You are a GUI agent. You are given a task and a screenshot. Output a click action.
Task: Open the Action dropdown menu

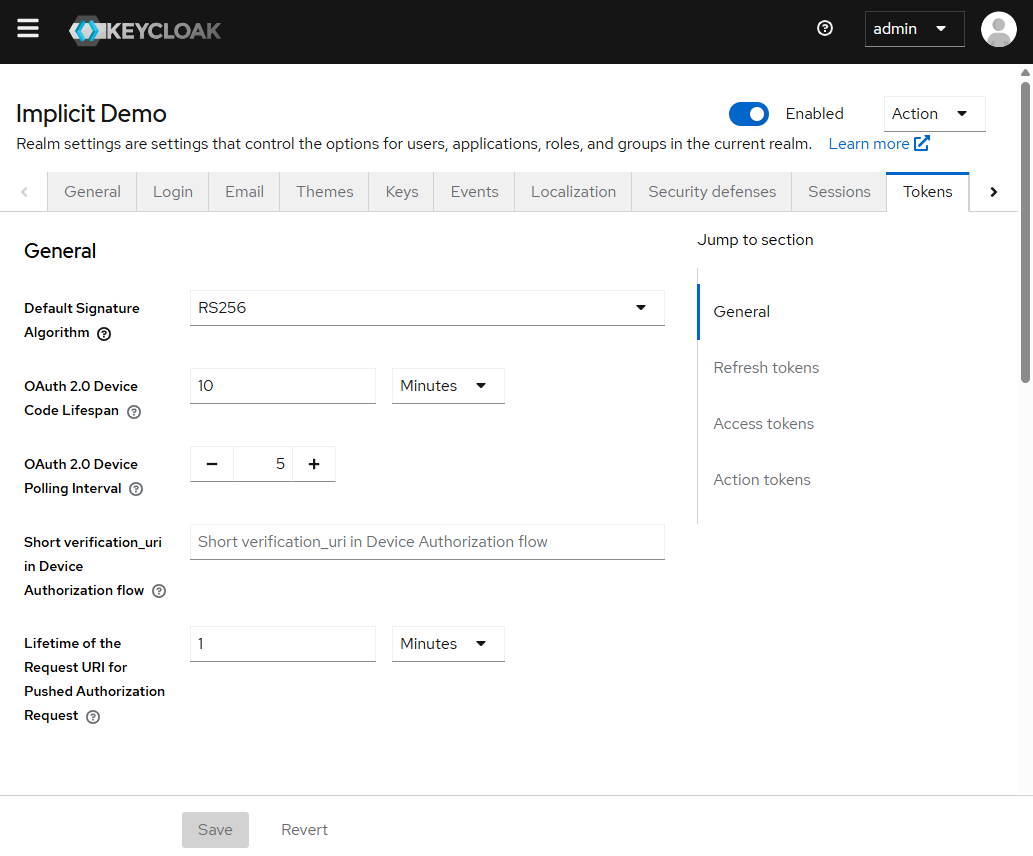tap(934, 114)
